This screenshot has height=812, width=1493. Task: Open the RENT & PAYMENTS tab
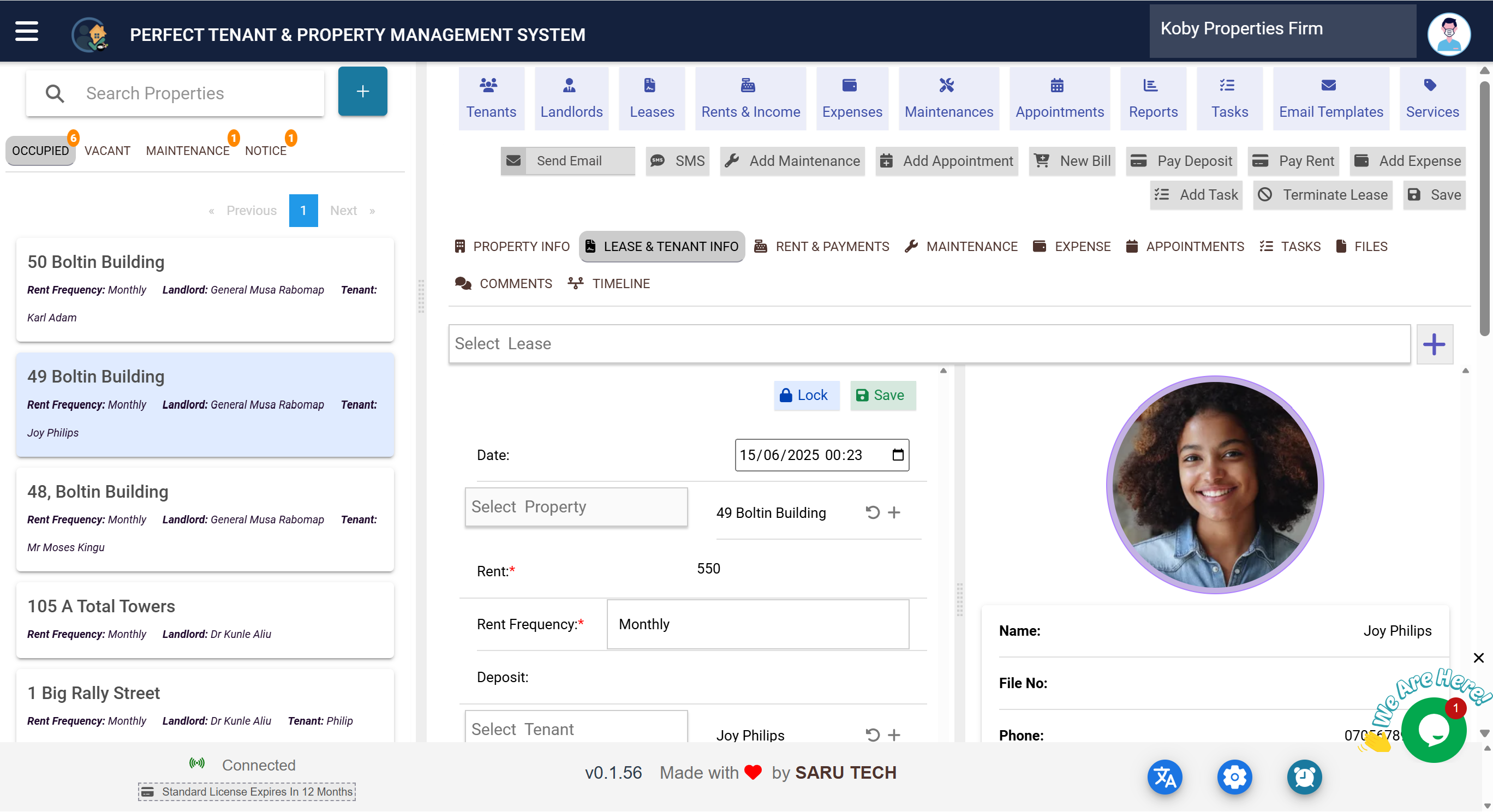click(x=821, y=246)
